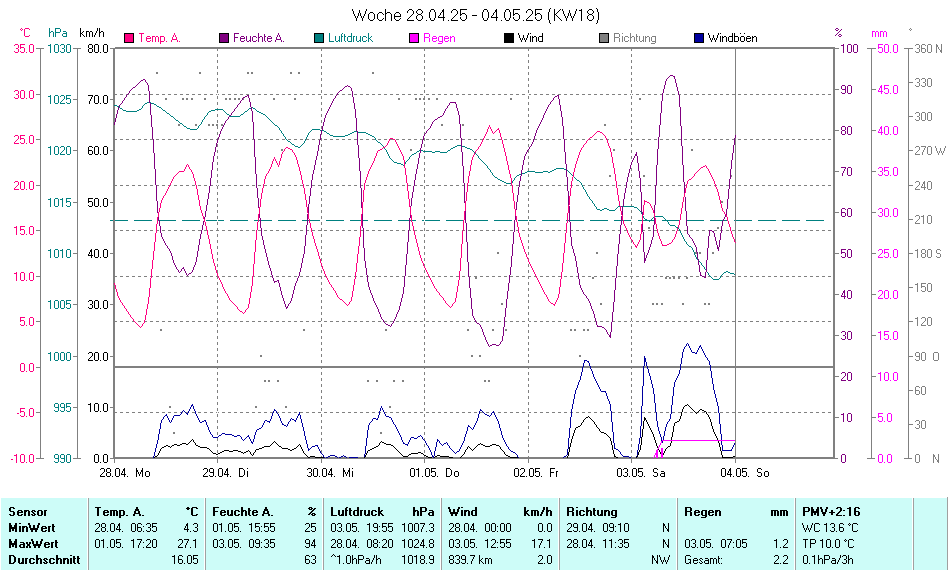Screen dimensions: 948x570
Task: Click the MaxWert row label
Action: [33, 544]
